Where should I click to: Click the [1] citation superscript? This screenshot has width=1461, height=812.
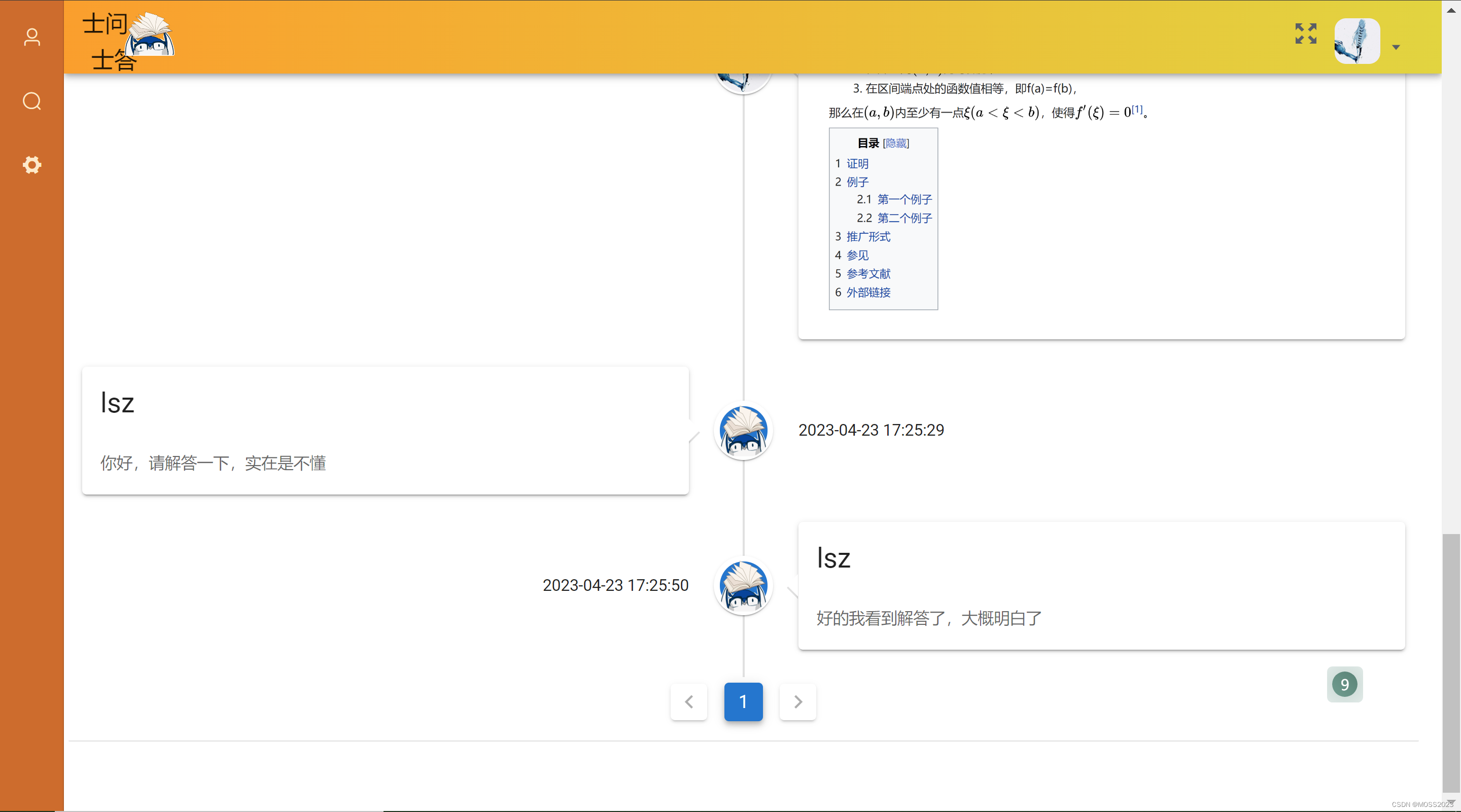[x=1136, y=110]
